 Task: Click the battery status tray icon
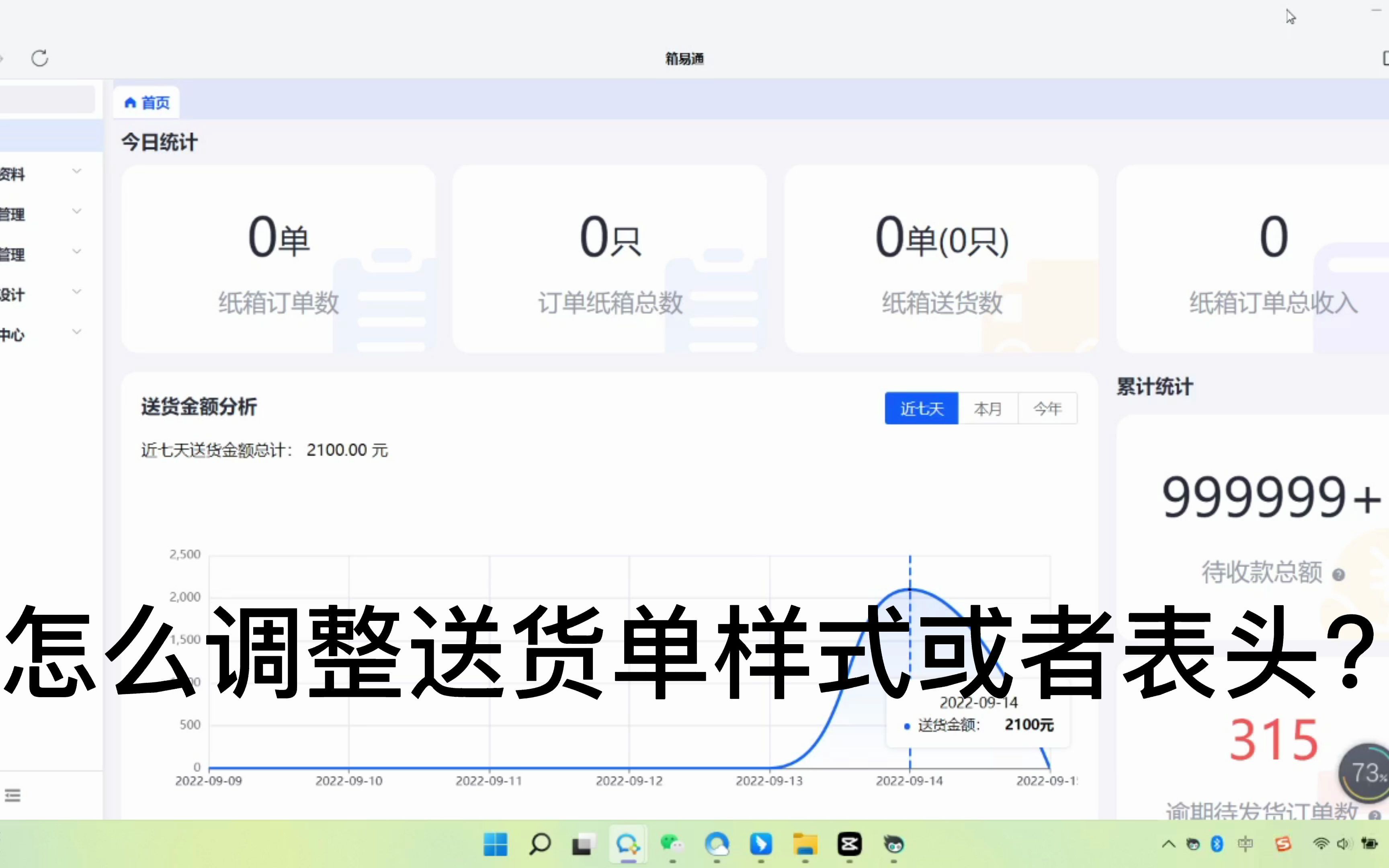[x=1369, y=843]
